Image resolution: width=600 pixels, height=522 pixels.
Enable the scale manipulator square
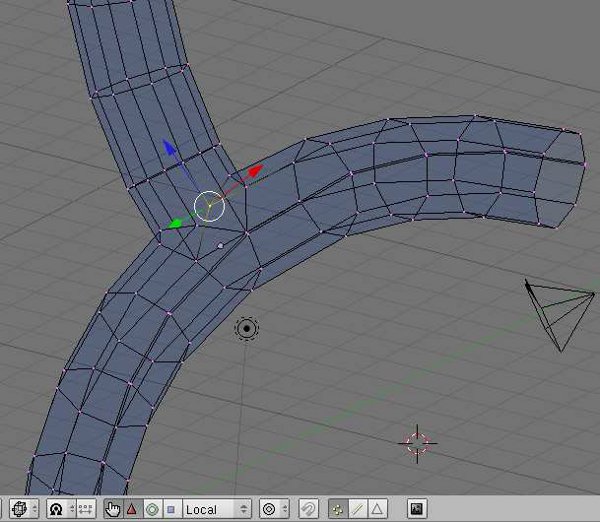click(172, 509)
